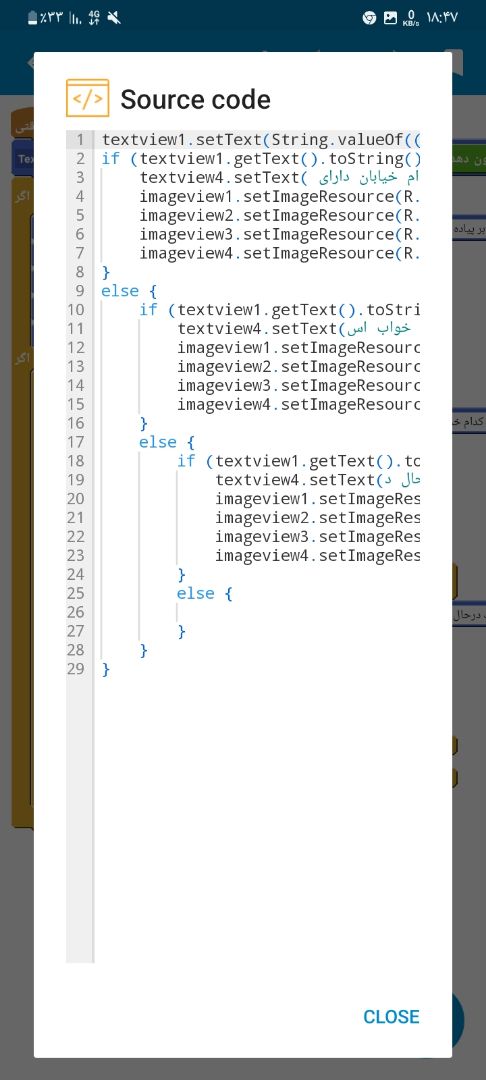Click line number 28 in the gutter

point(76,650)
